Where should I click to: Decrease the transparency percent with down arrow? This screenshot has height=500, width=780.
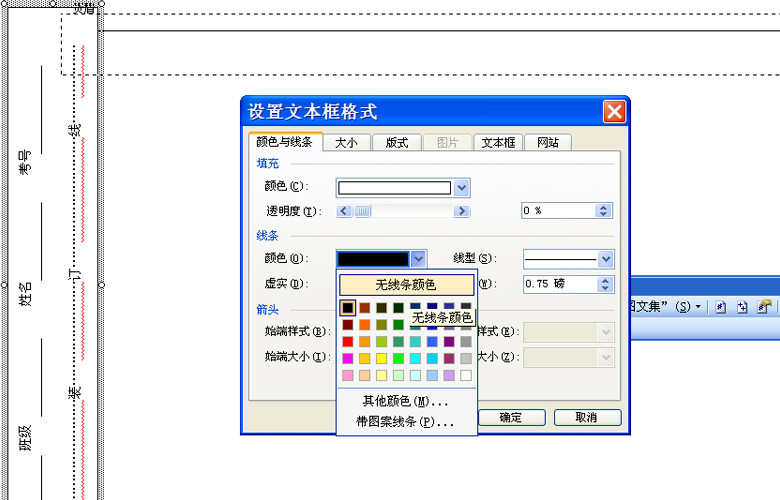point(603,214)
